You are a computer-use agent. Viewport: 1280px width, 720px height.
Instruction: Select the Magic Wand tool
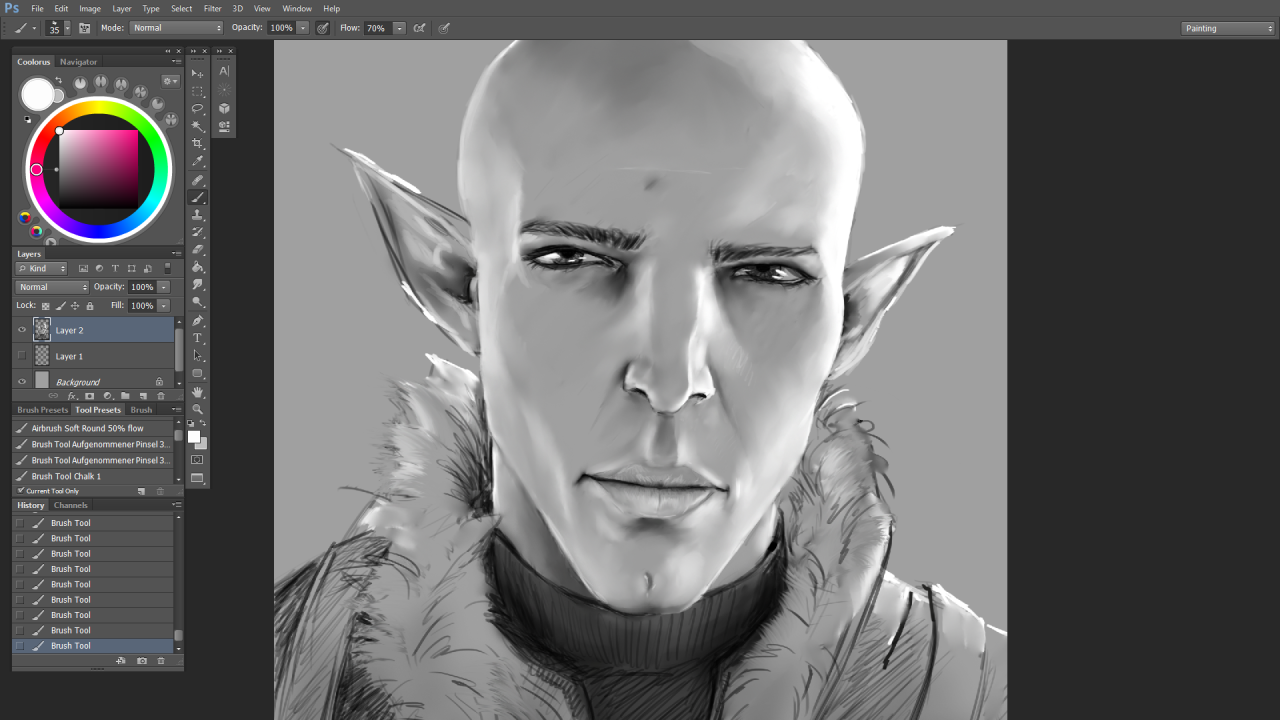click(197, 126)
